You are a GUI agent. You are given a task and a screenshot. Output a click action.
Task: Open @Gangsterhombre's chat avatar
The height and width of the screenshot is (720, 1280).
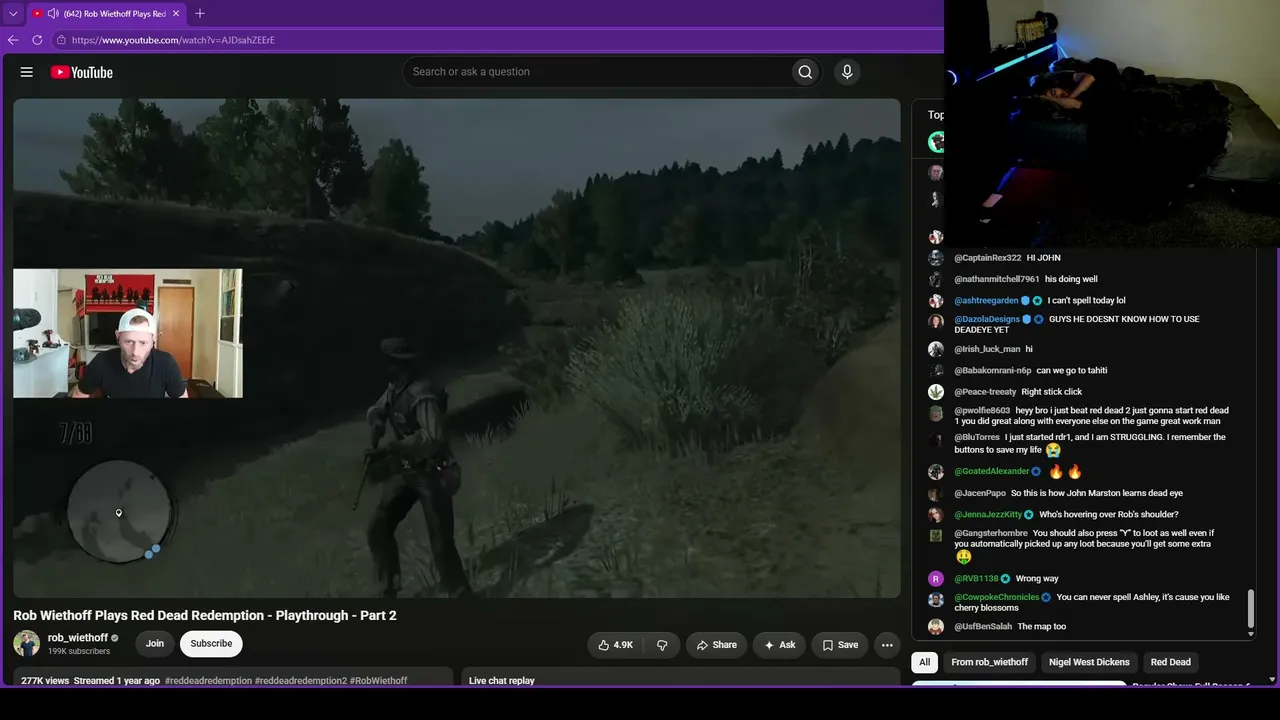coord(936,536)
